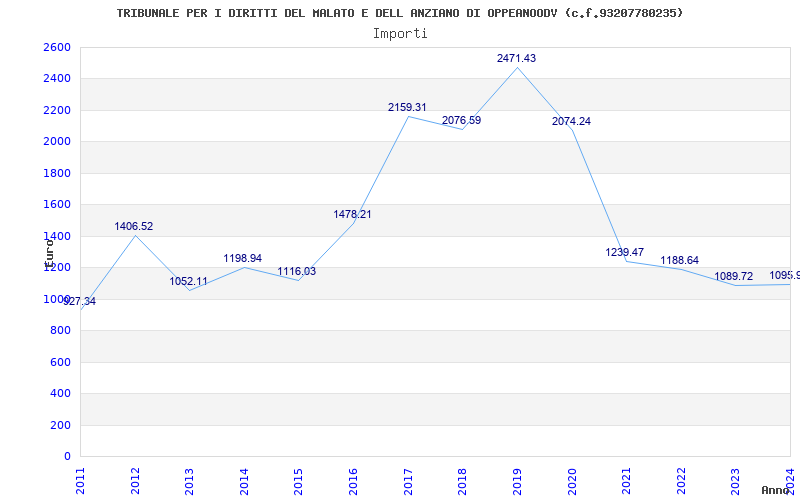
Task: Click the 2016 x-axis year label
Action: pyautogui.click(x=354, y=482)
